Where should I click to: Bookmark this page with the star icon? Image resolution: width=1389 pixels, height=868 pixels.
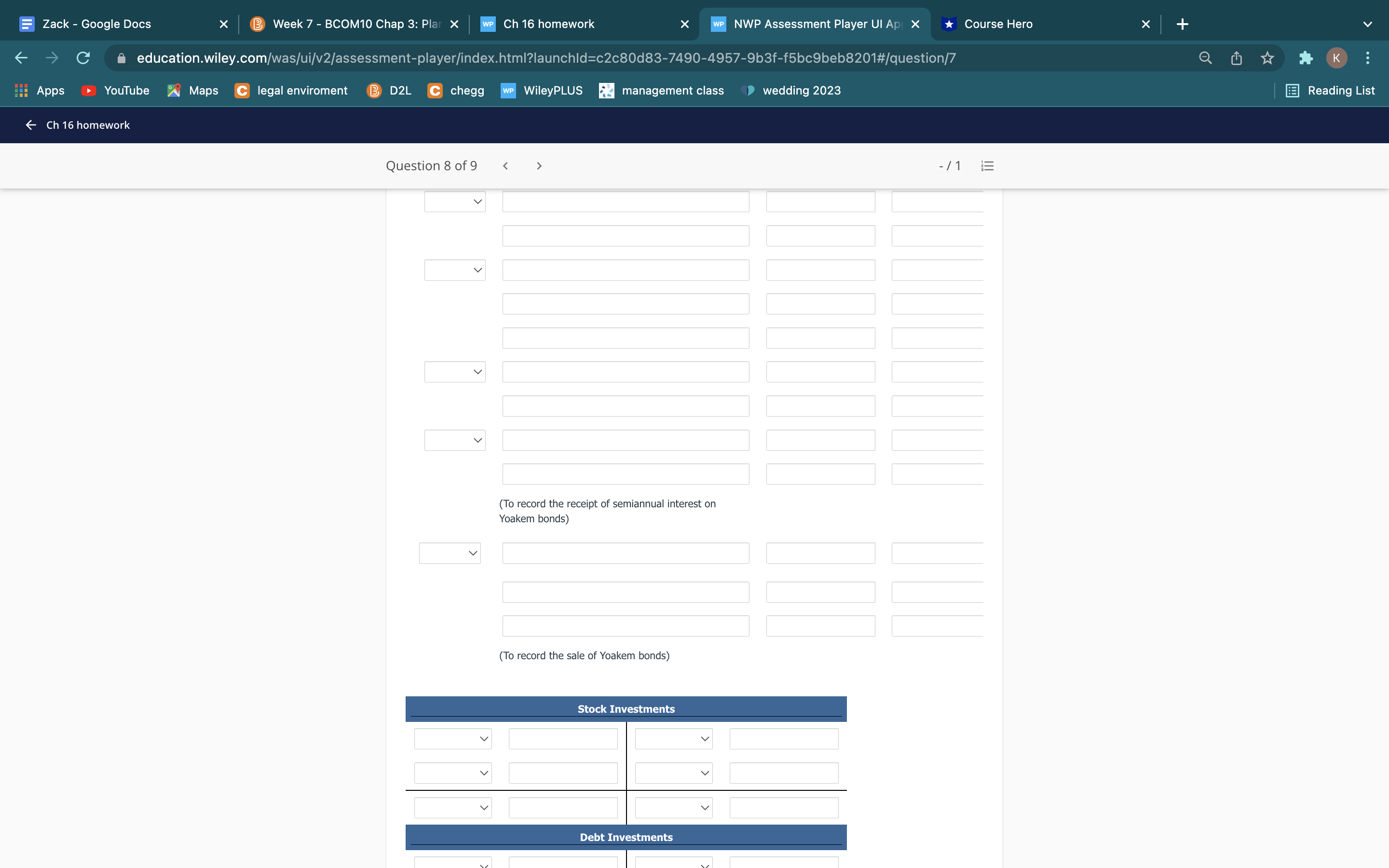(x=1267, y=58)
